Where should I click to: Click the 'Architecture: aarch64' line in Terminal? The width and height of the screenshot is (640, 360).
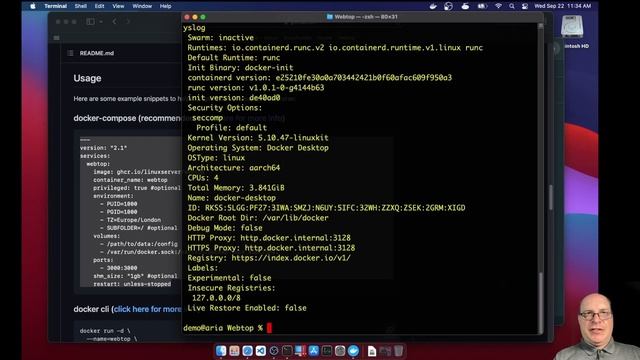tap(234, 168)
